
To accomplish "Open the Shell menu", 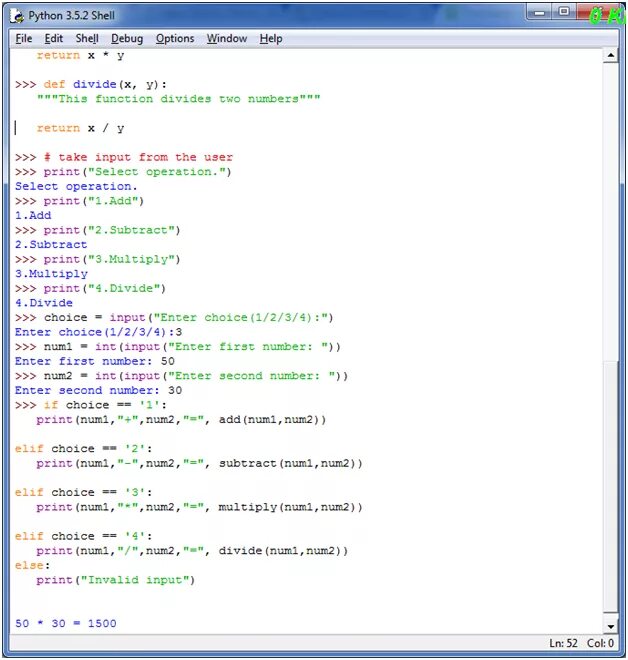I will tap(87, 39).
